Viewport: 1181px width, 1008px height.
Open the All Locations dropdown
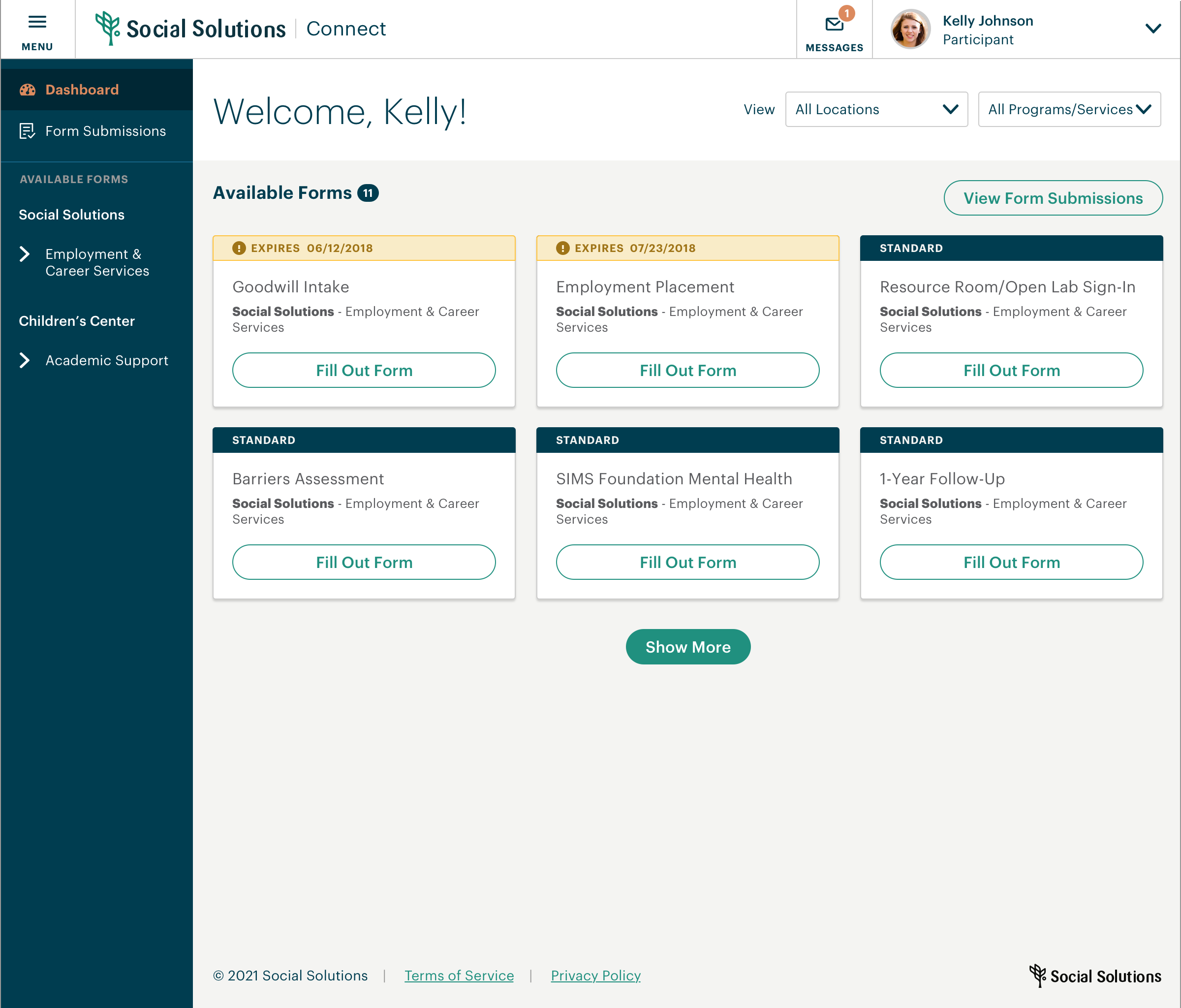click(876, 109)
